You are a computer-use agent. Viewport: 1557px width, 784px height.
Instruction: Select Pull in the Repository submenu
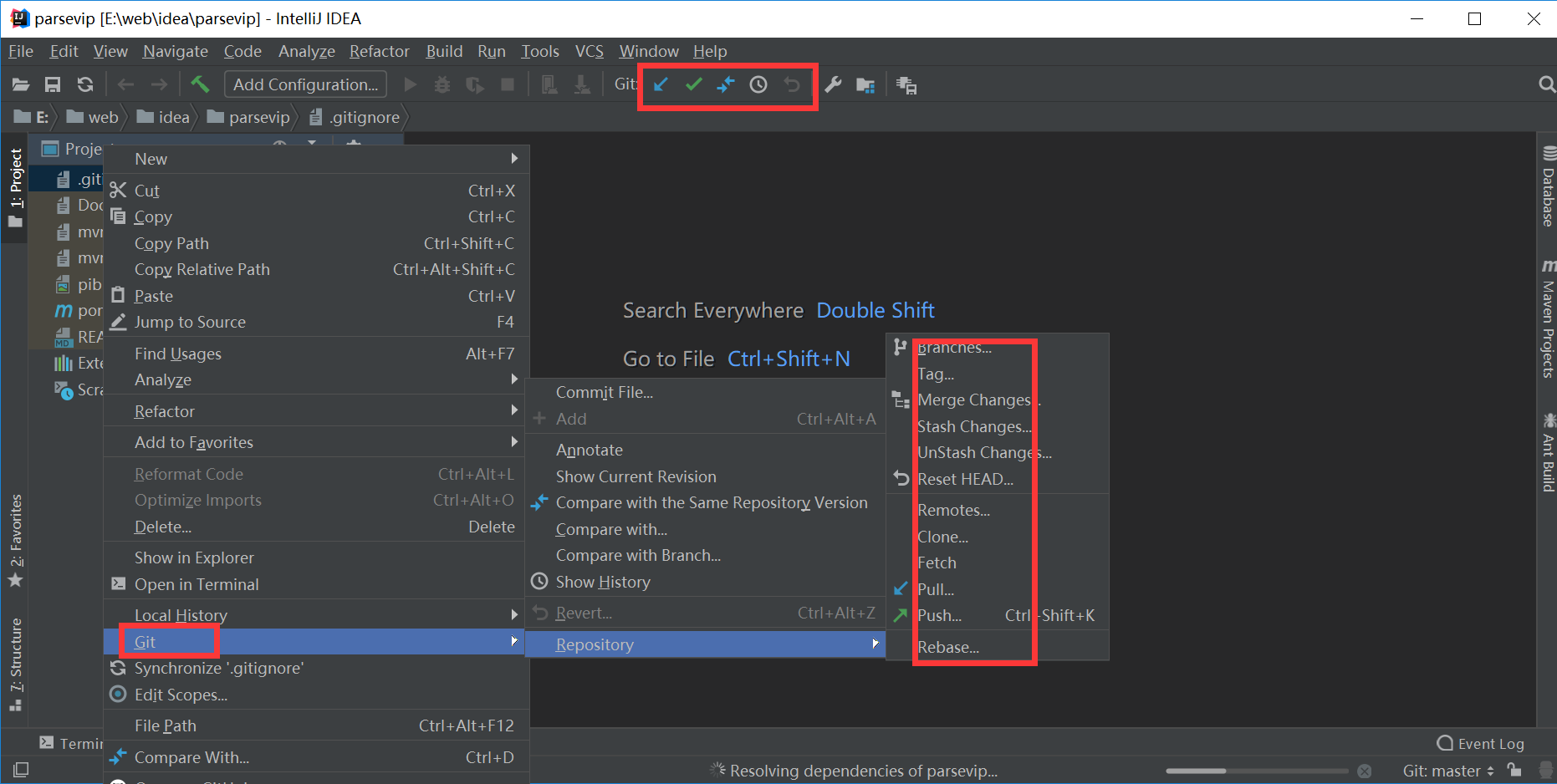point(998,589)
